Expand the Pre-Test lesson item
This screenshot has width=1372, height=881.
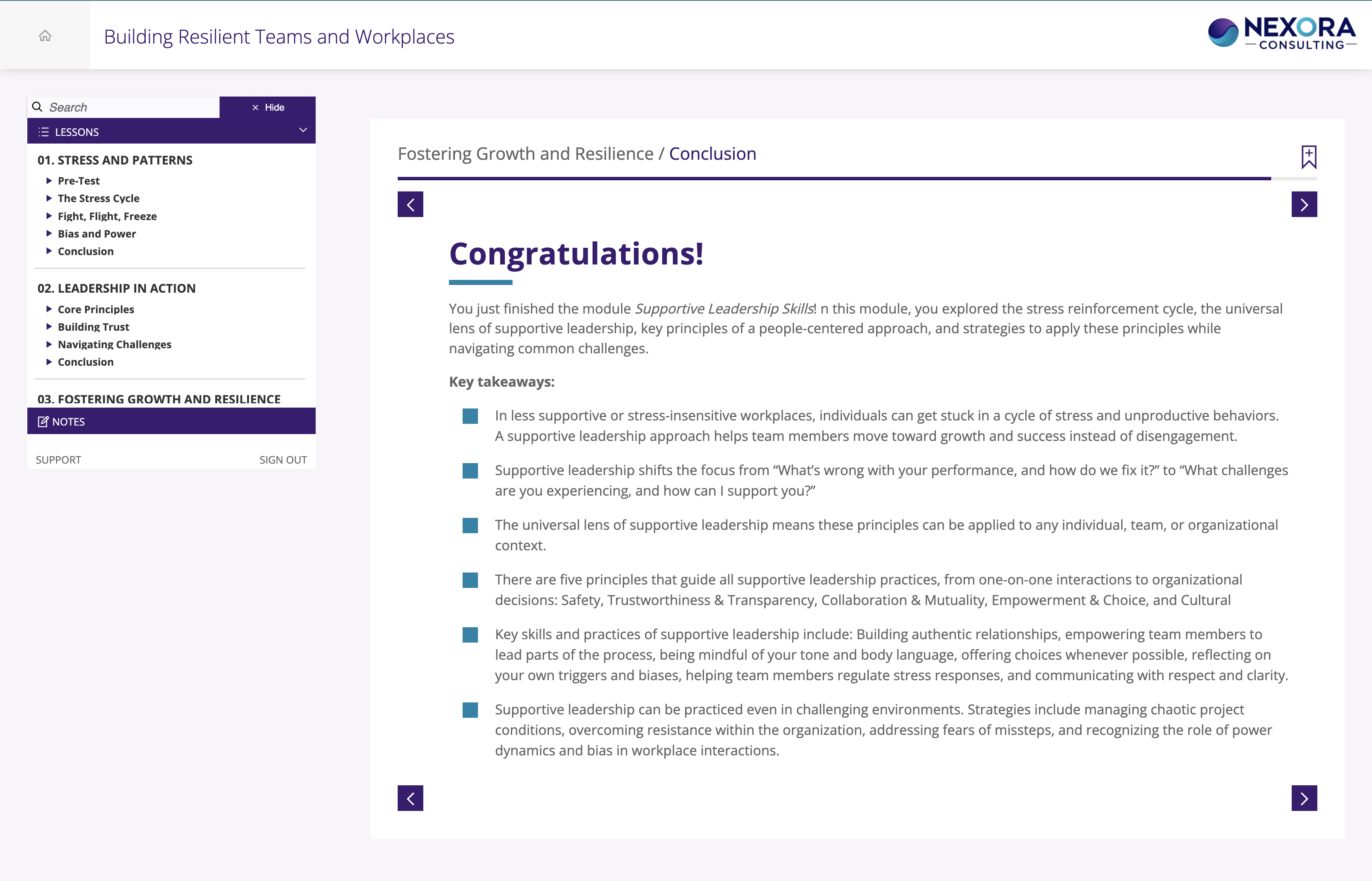tap(49, 181)
